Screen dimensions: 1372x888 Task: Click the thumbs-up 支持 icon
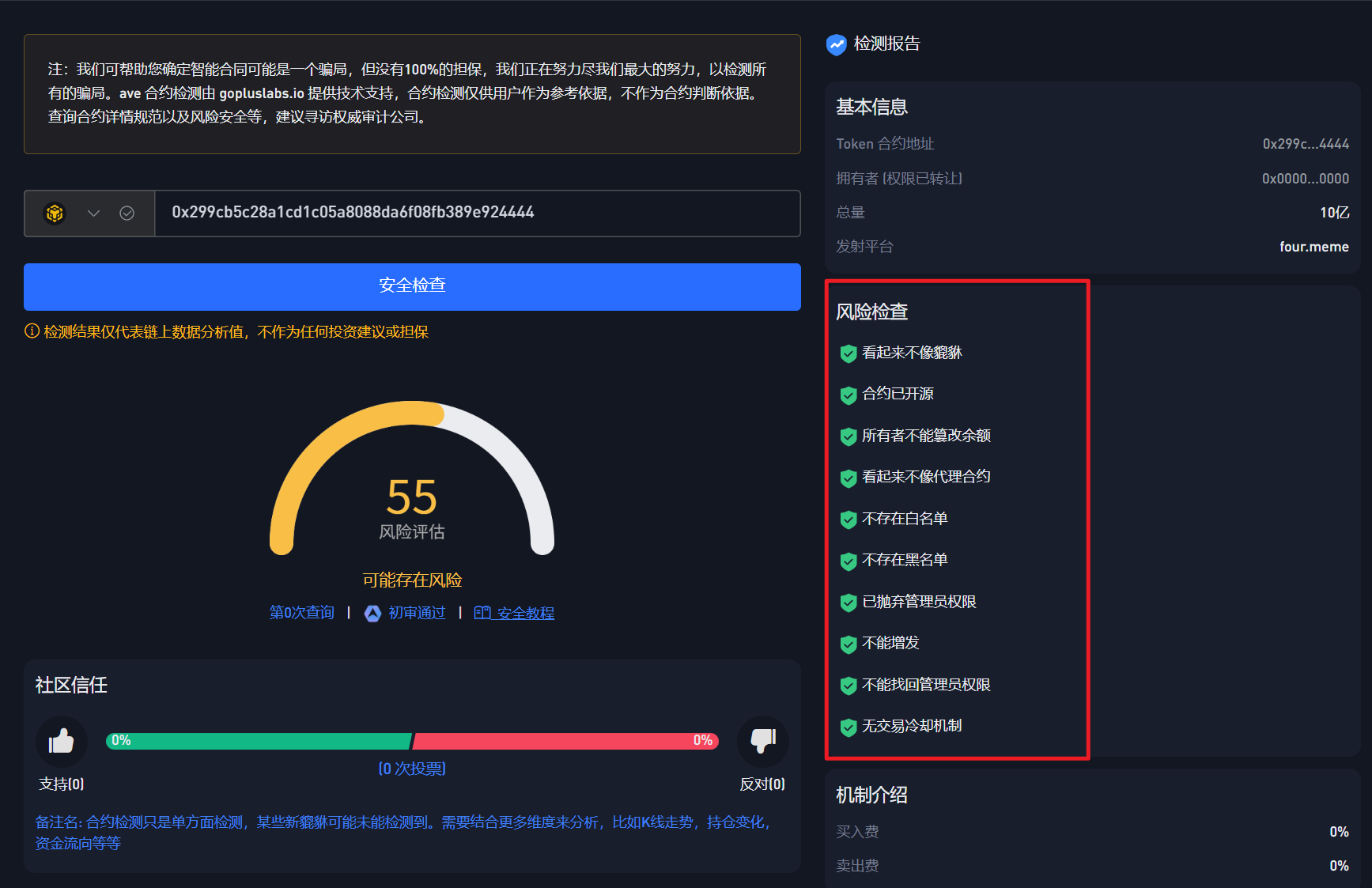tap(61, 741)
